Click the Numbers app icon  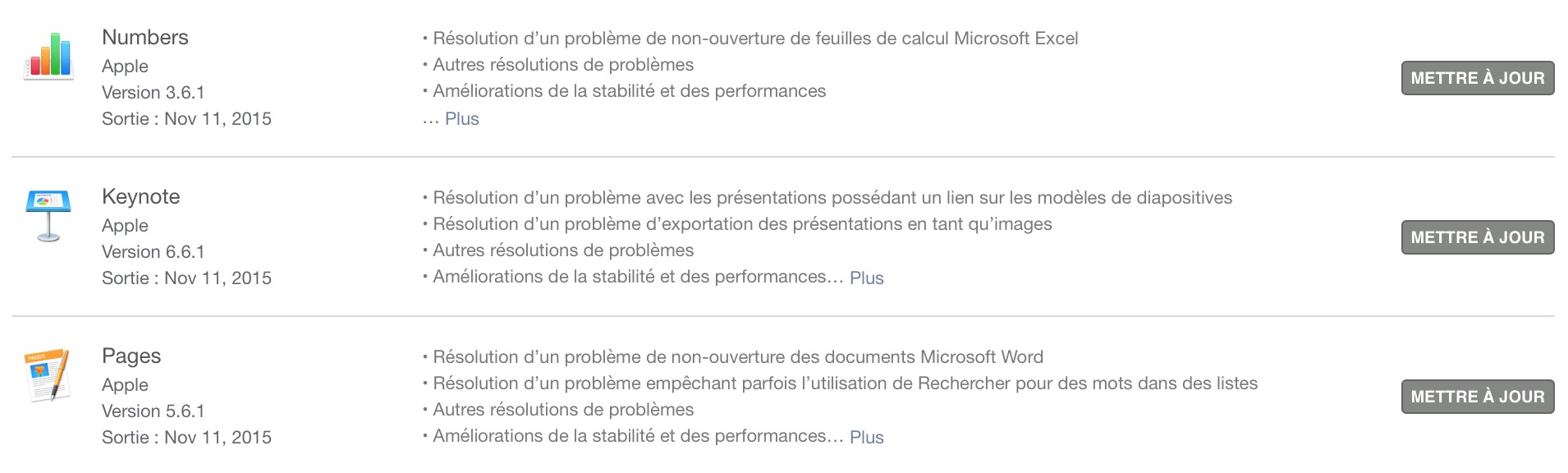[49, 55]
